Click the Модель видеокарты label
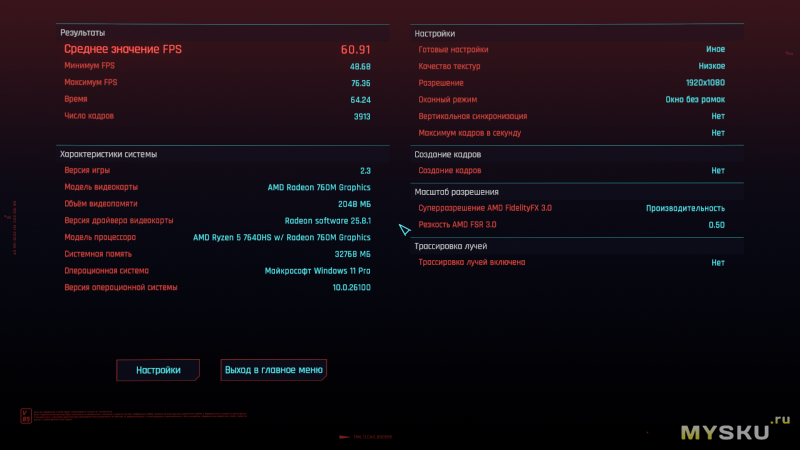Image resolution: width=800 pixels, height=450 pixels. pyautogui.click(x=101, y=187)
